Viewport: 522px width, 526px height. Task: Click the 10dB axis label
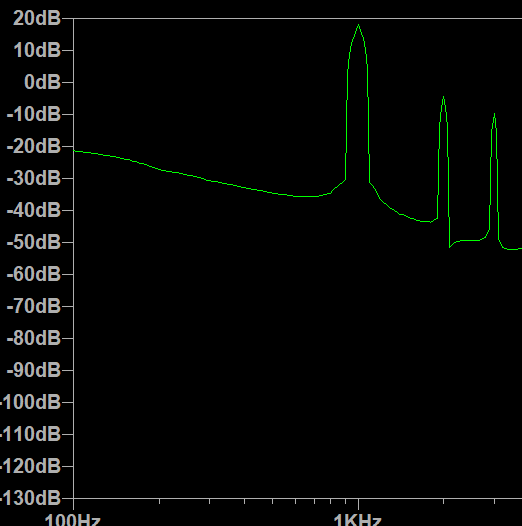(x=37, y=50)
